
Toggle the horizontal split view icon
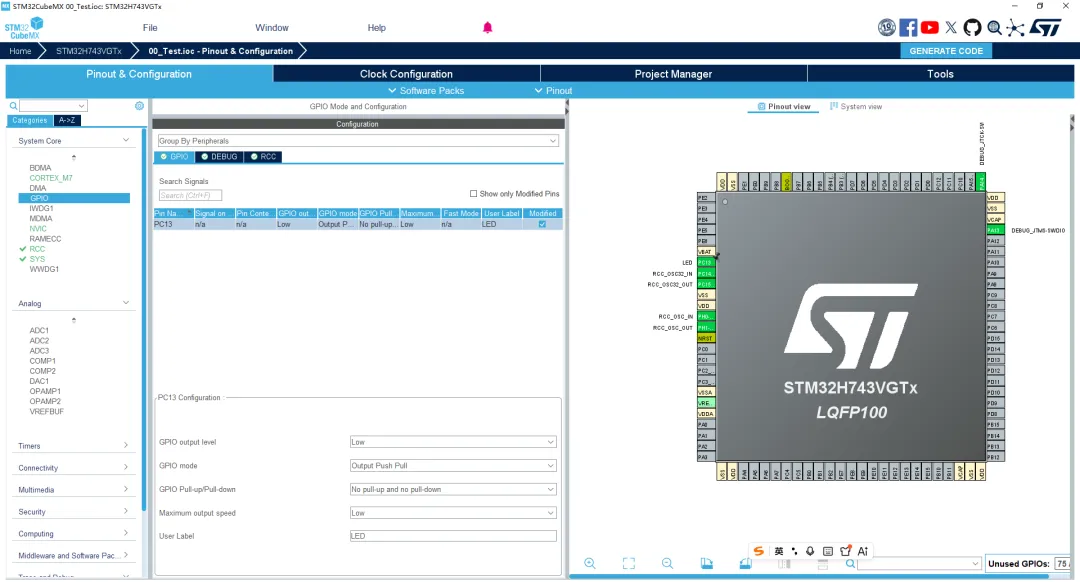[x=822, y=564]
